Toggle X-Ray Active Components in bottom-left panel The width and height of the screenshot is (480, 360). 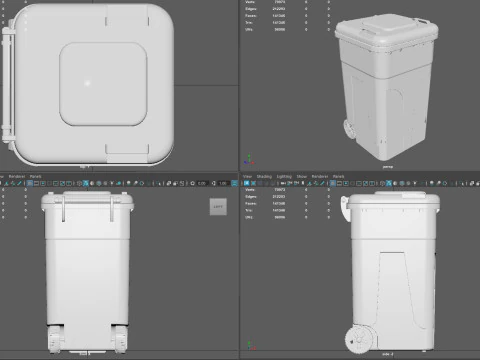click(175, 183)
